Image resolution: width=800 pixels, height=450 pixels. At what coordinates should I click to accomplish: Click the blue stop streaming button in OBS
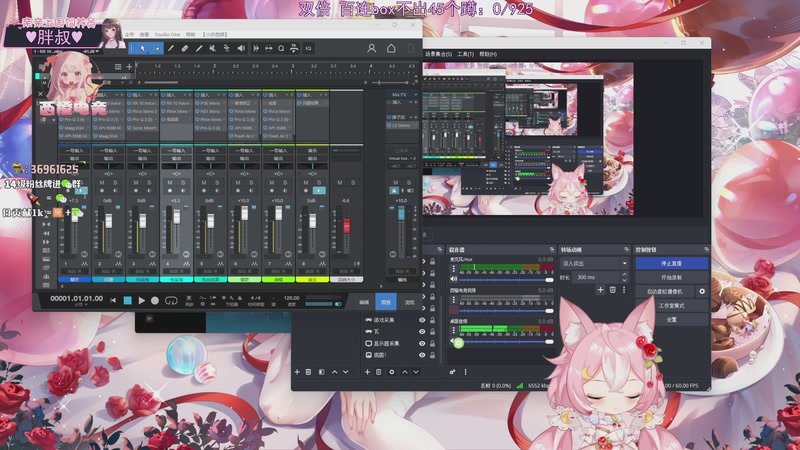click(x=671, y=263)
